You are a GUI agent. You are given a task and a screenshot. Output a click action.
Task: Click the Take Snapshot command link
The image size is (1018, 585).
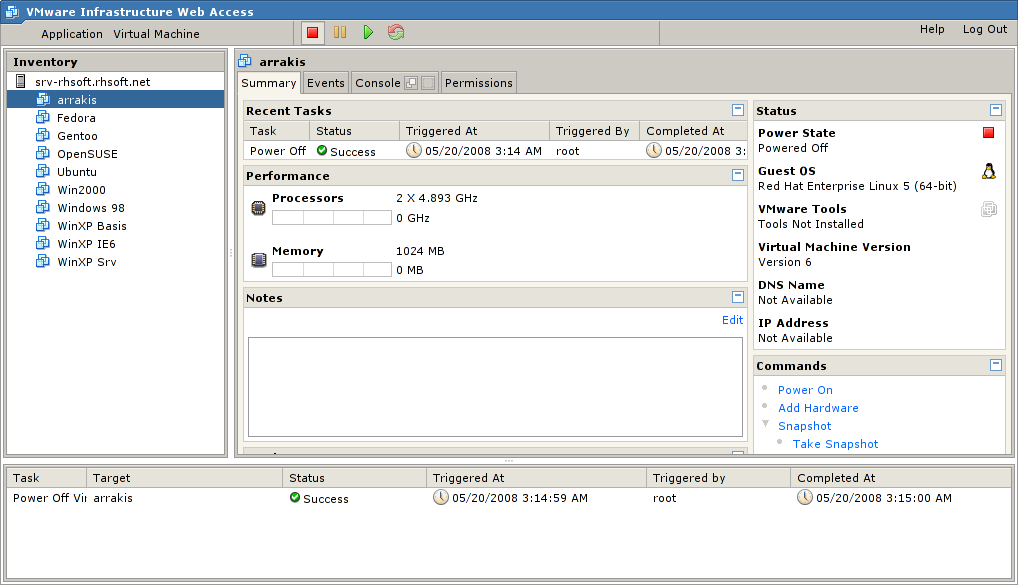pyautogui.click(x=835, y=444)
